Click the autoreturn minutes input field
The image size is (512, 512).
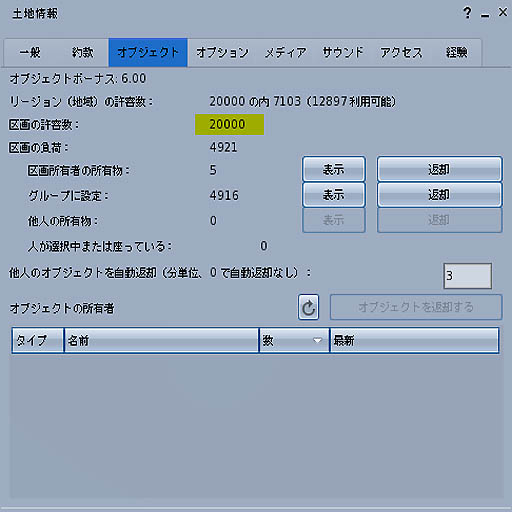coord(467,276)
